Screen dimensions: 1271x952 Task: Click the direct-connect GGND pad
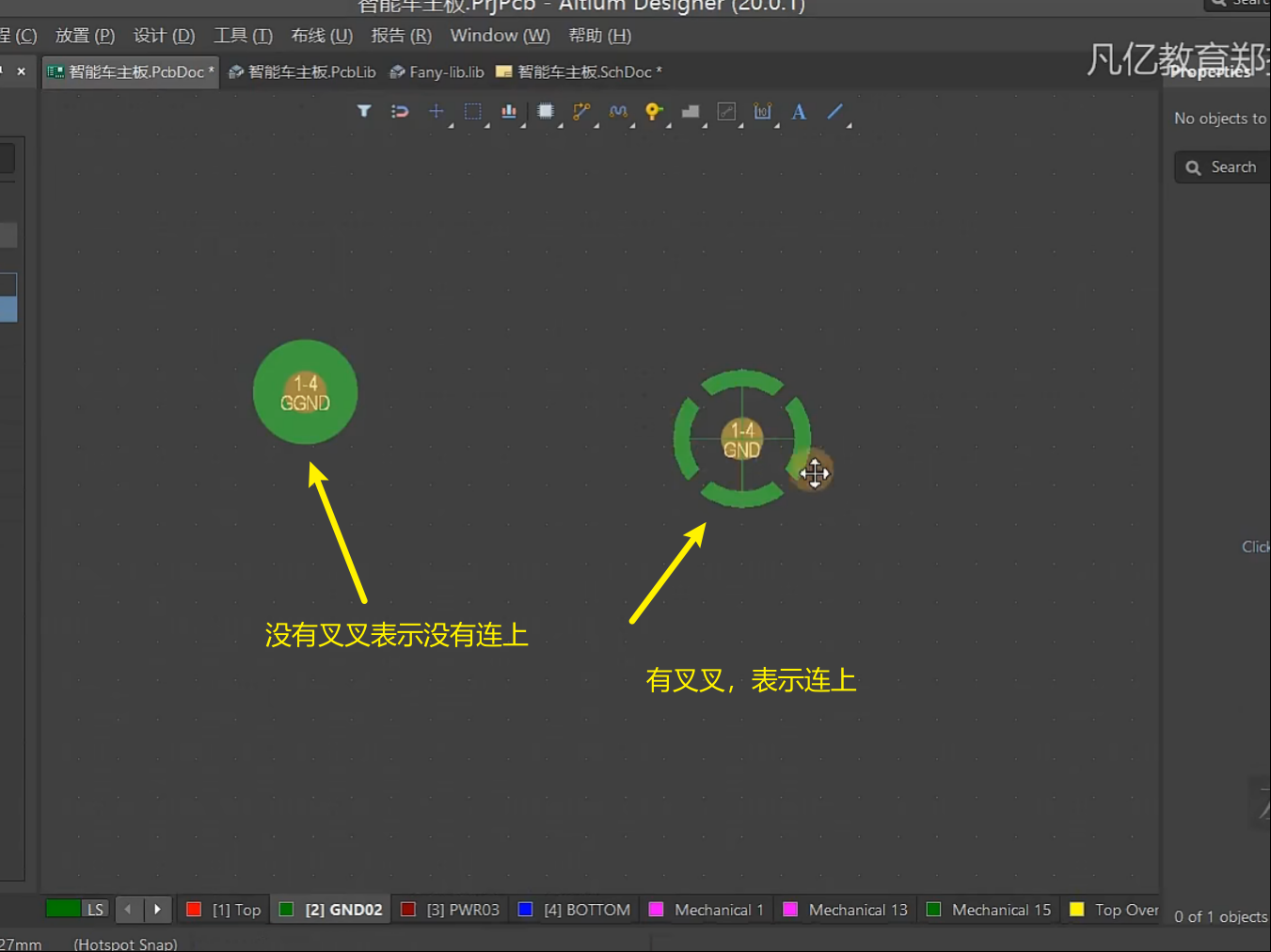point(306,392)
